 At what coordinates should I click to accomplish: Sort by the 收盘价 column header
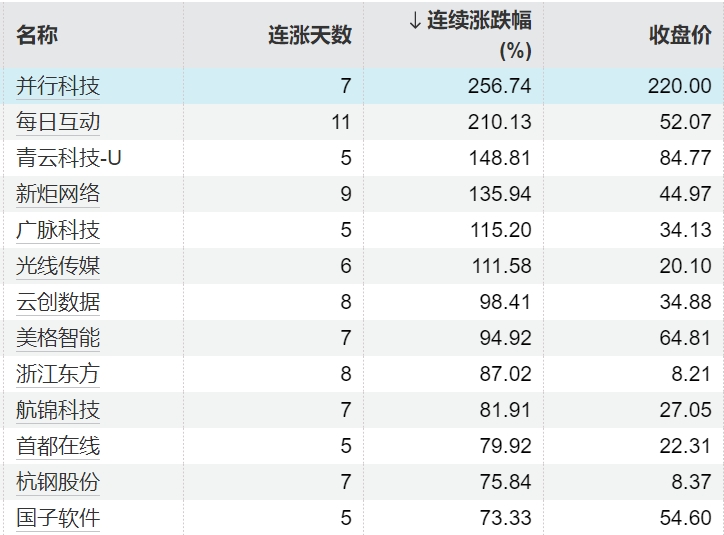tap(680, 35)
